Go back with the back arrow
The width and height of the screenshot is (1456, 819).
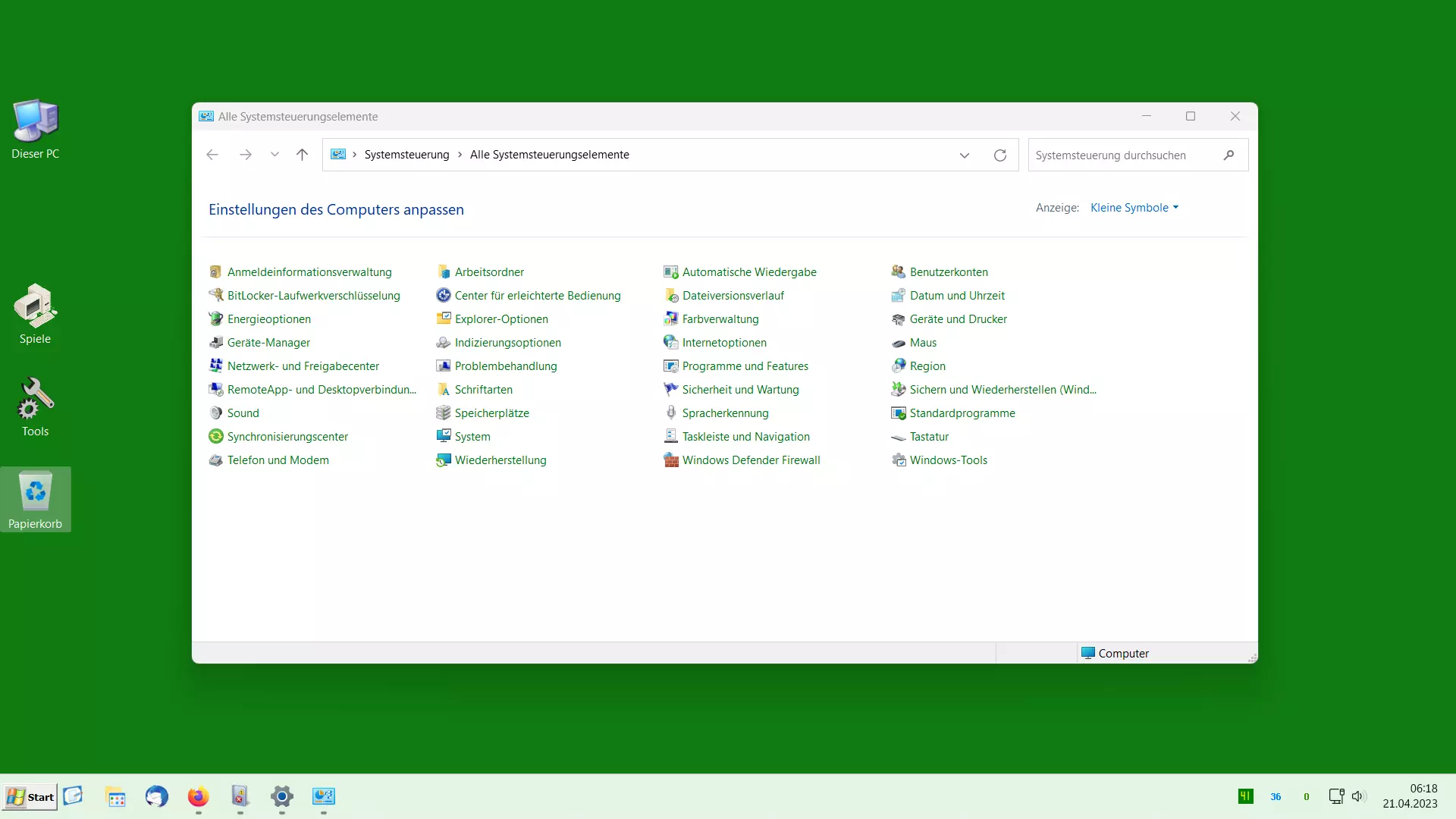coord(212,155)
